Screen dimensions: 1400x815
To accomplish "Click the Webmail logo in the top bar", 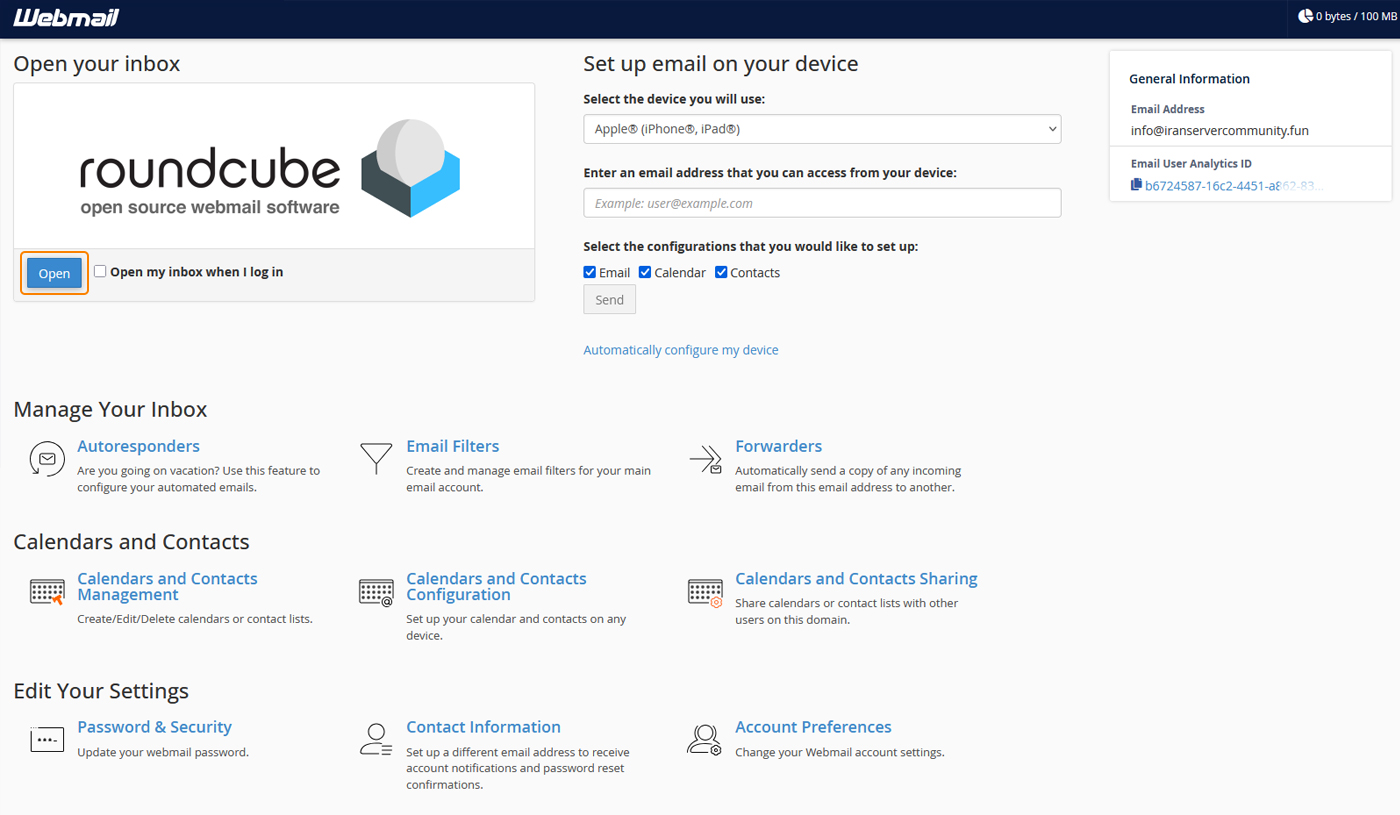I will [x=64, y=16].
